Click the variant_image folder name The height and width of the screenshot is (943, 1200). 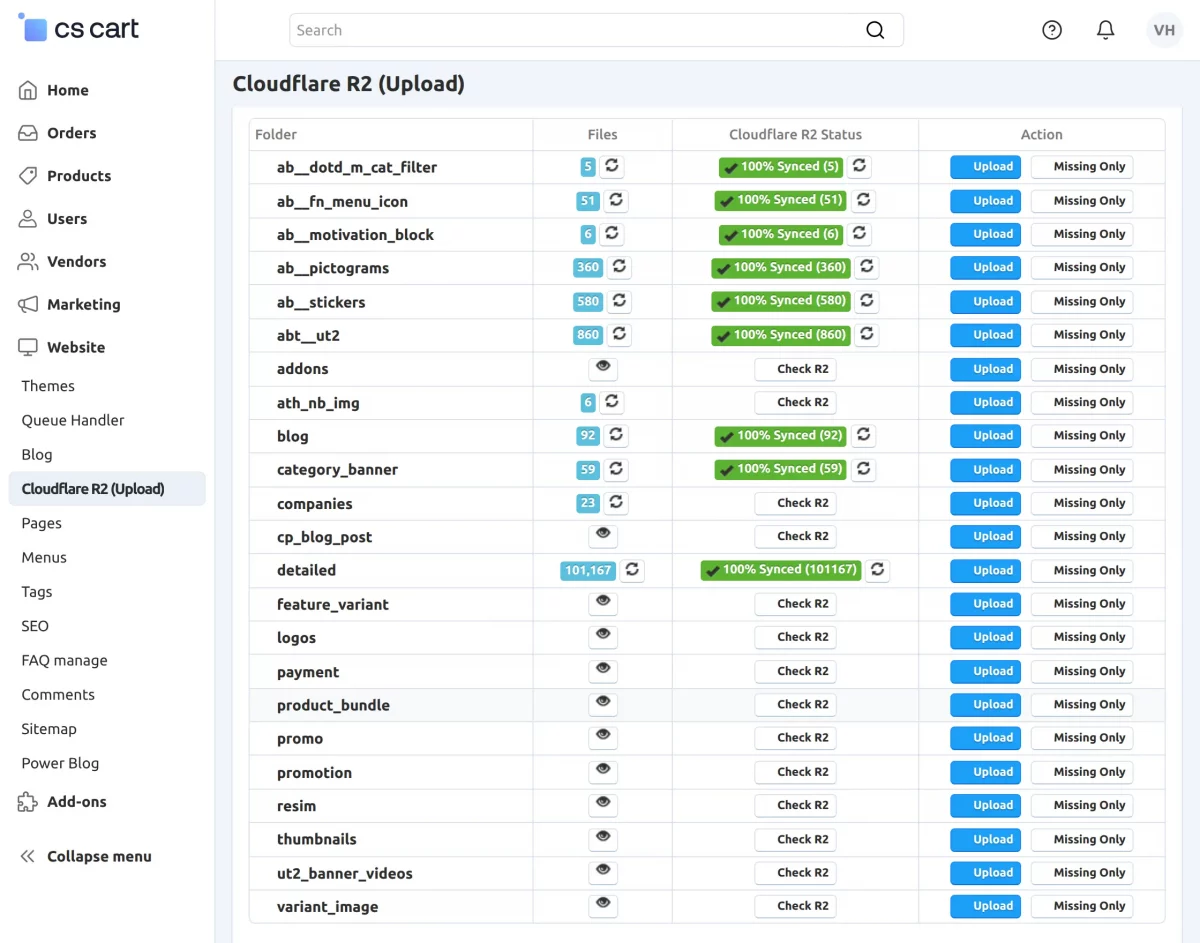point(327,906)
